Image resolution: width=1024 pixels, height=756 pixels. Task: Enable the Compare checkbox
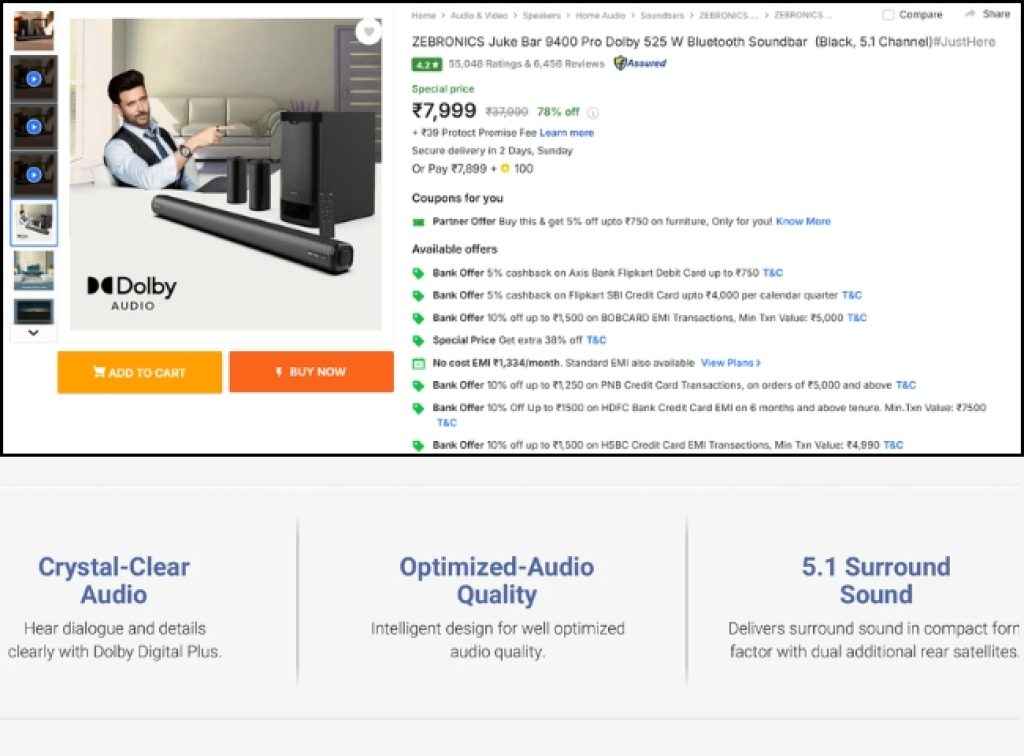[x=888, y=14]
